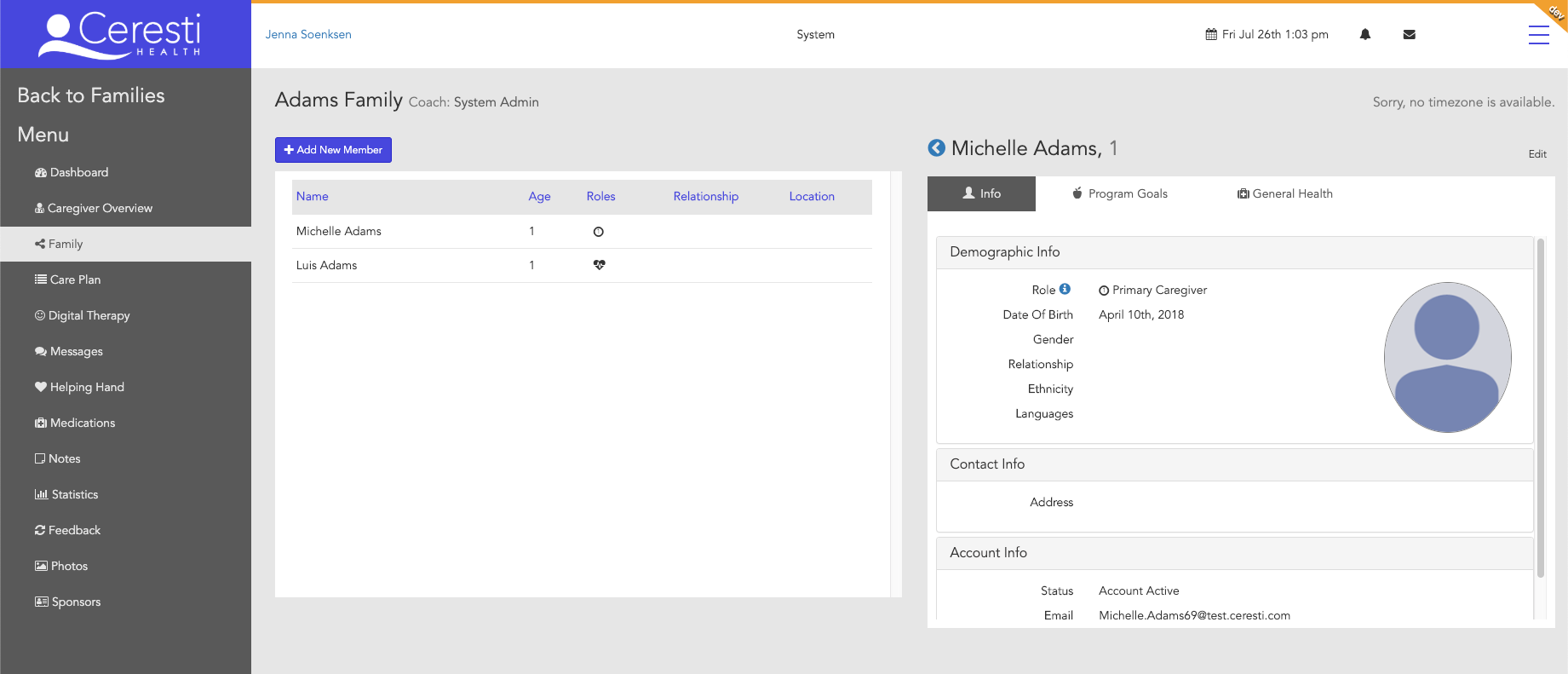
Task: Switch to the General Health tab
Action: (1284, 193)
